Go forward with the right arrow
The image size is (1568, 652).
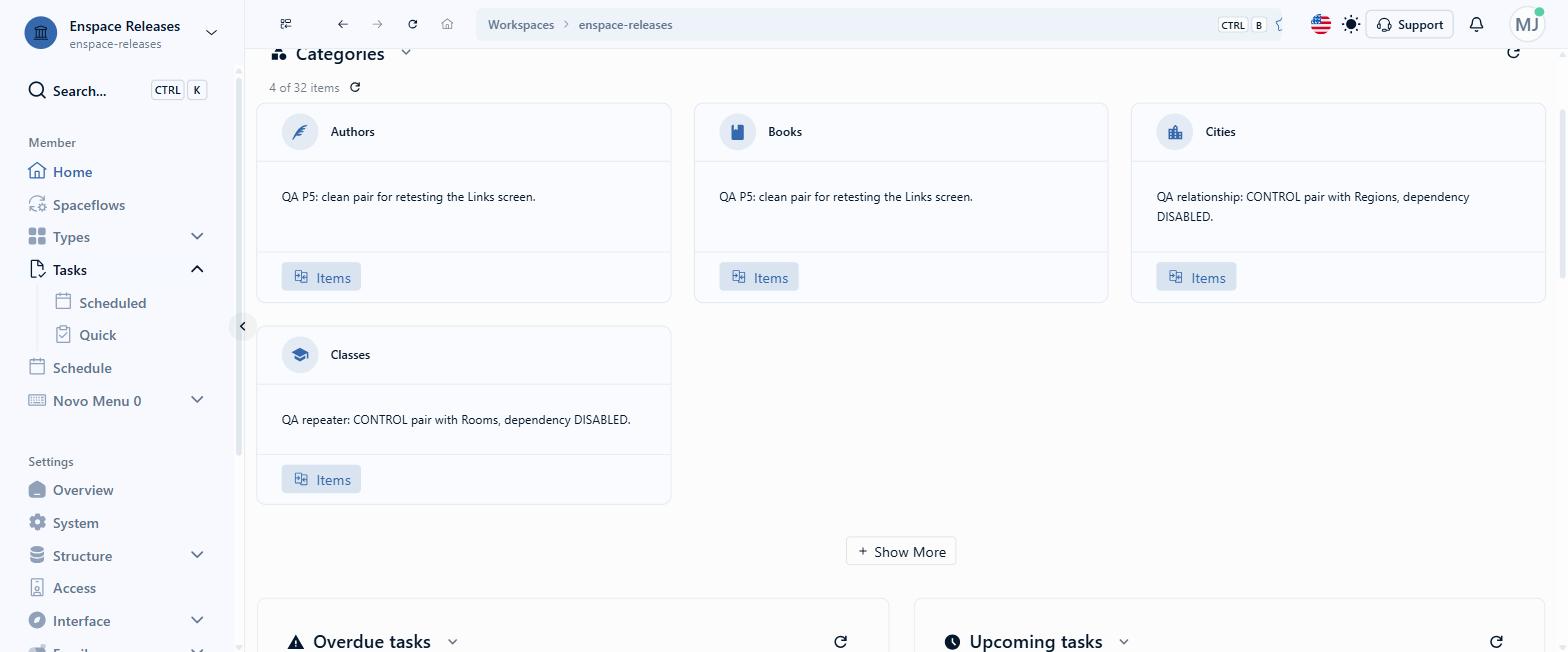point(377,24)
